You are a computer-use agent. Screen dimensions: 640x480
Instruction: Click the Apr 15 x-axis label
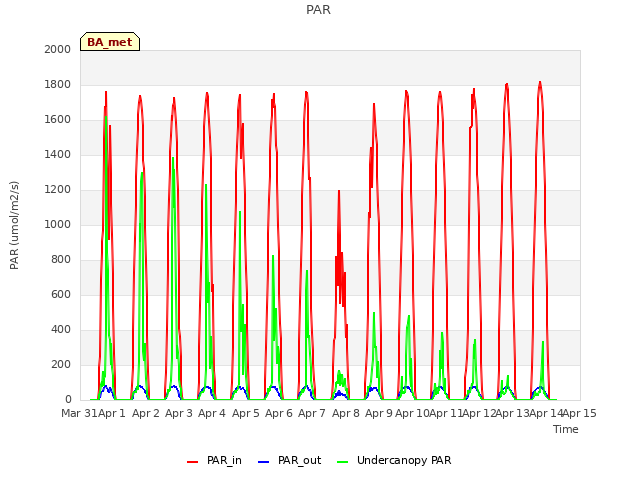580,413
